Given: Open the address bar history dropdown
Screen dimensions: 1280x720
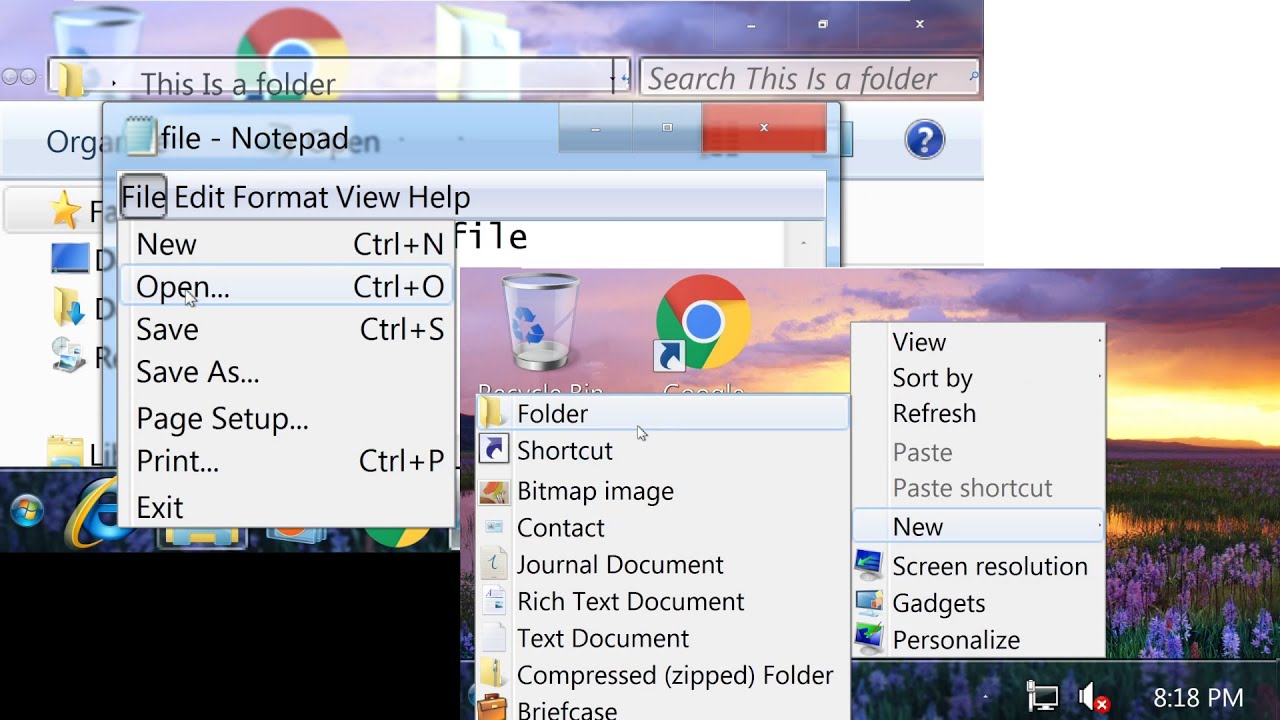Looking at the screenshot, I should click(x=612, y=78).
